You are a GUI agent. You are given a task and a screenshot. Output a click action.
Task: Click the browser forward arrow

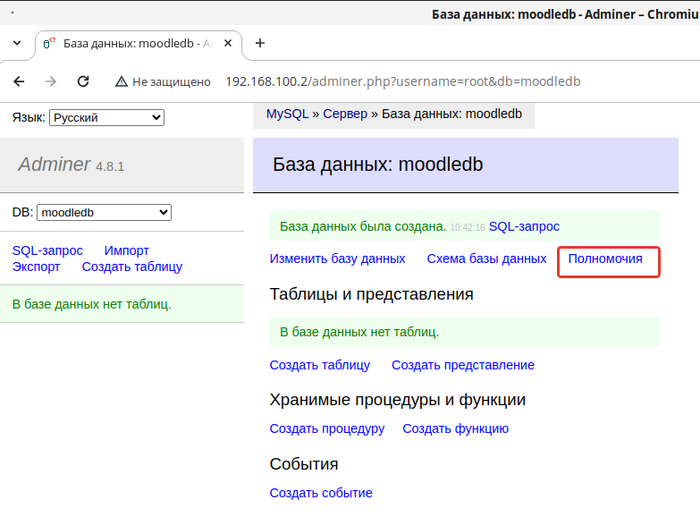pos(51,81)
